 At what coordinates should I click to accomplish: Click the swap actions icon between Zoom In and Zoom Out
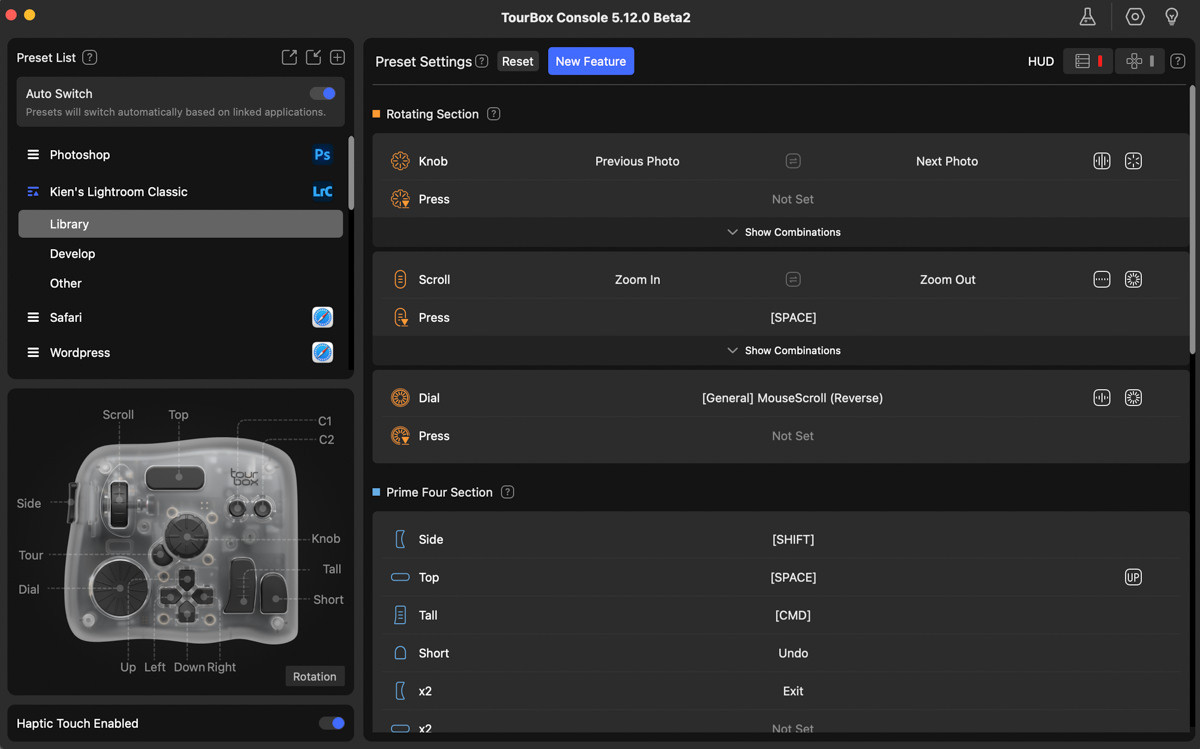[x=793, y=279]
